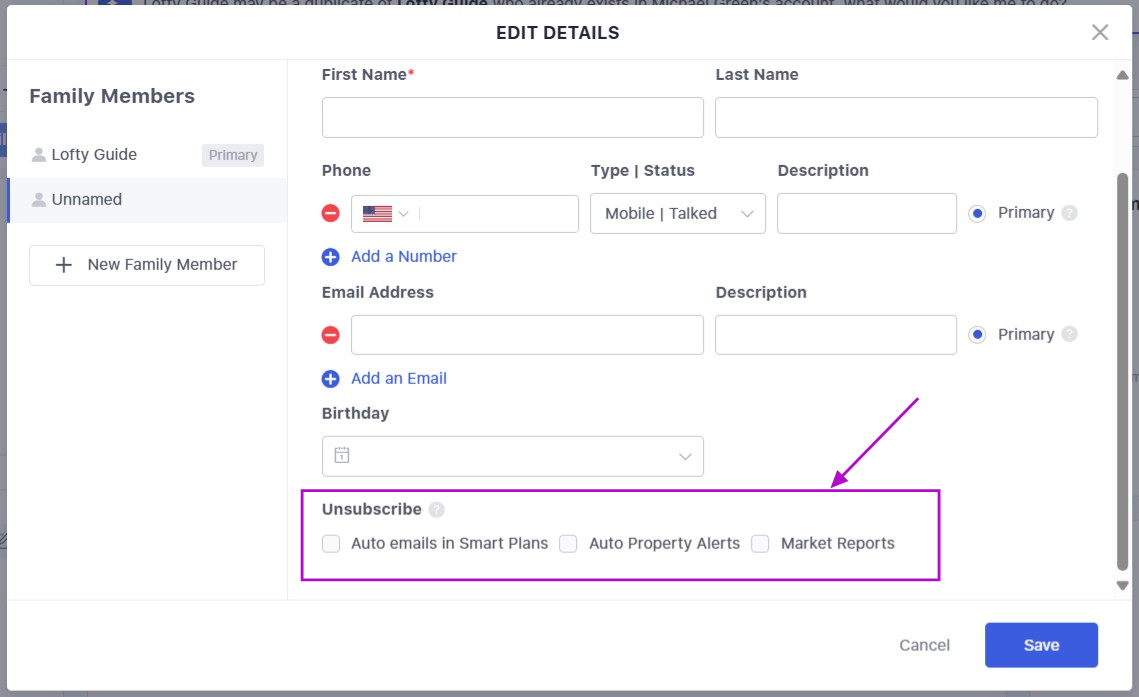Enable Auto Property Alerts unsubscribe checkbox
The image size is (1139, 697).
click(568, 544)
